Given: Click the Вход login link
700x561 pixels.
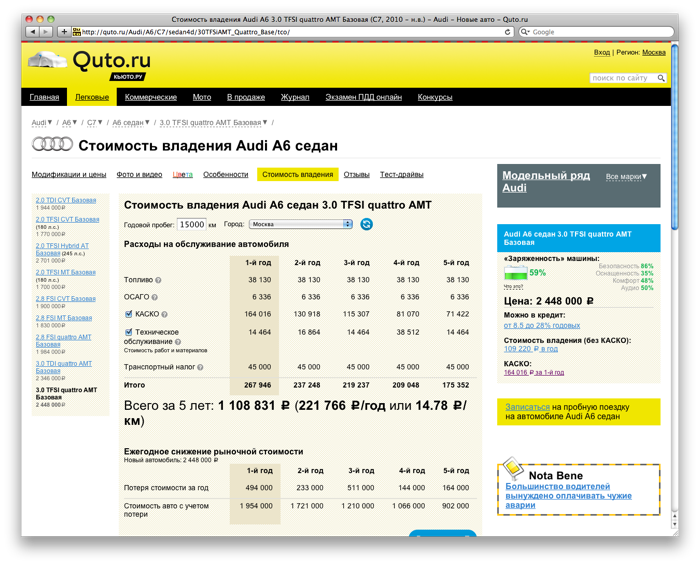Looking at the screenshot, I should [602, 53].
